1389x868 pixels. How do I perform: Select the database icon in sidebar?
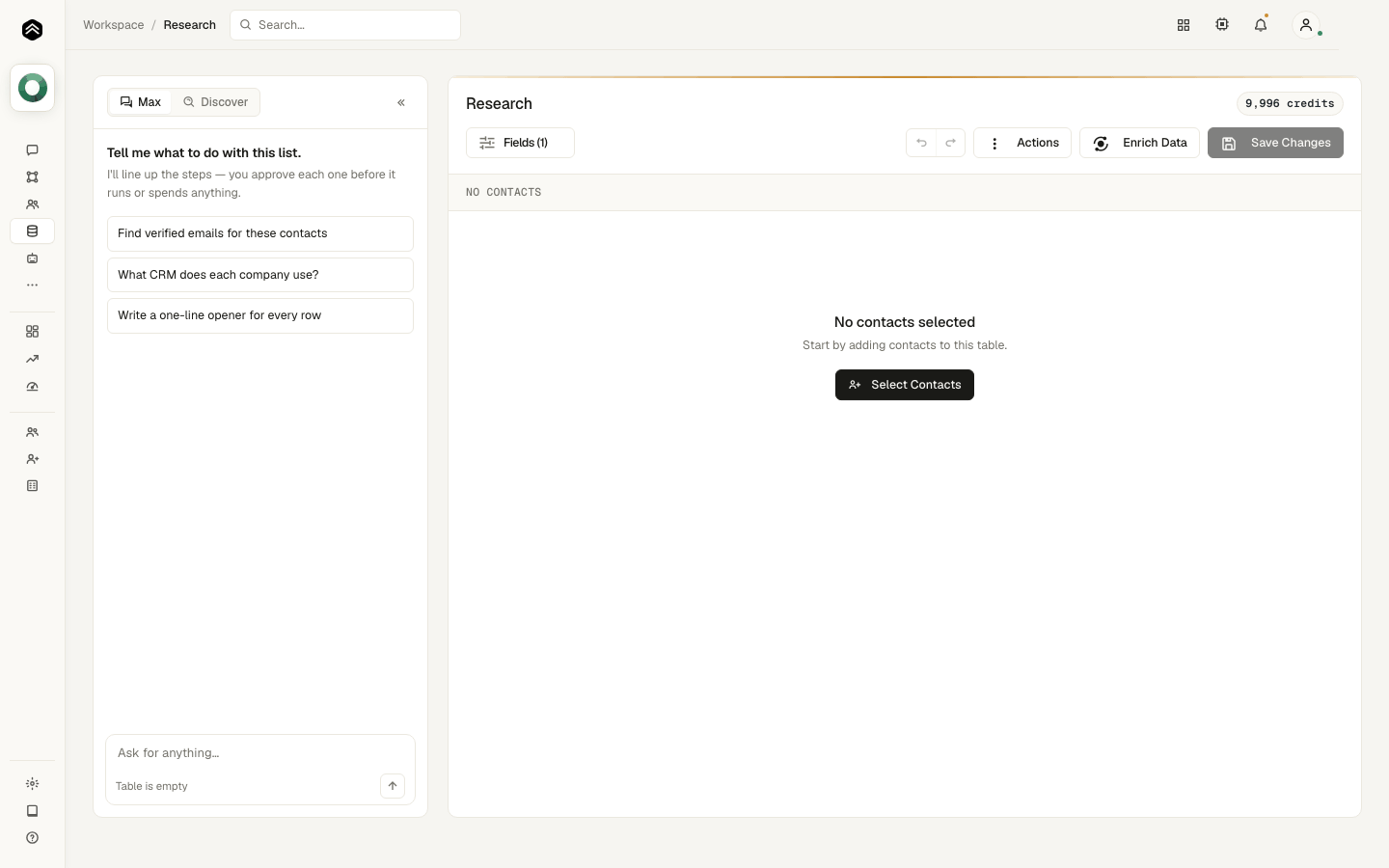(32, 231)
